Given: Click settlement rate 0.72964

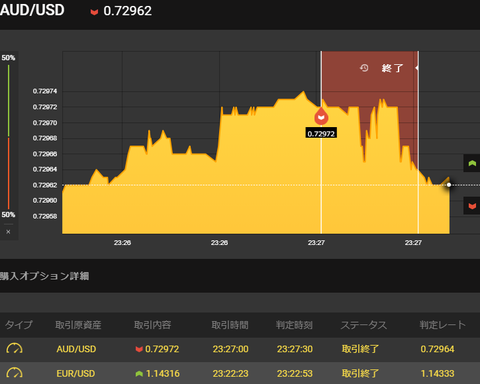Looking at the screenshot, I should [x=437, y=349].
